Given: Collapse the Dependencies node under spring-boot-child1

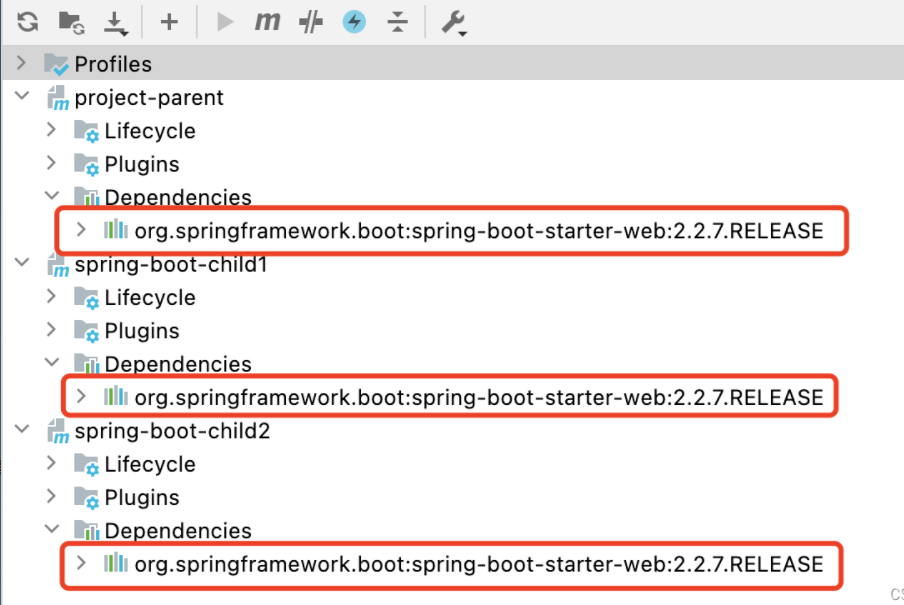Looking at the screenshot, I should point(52,363).
